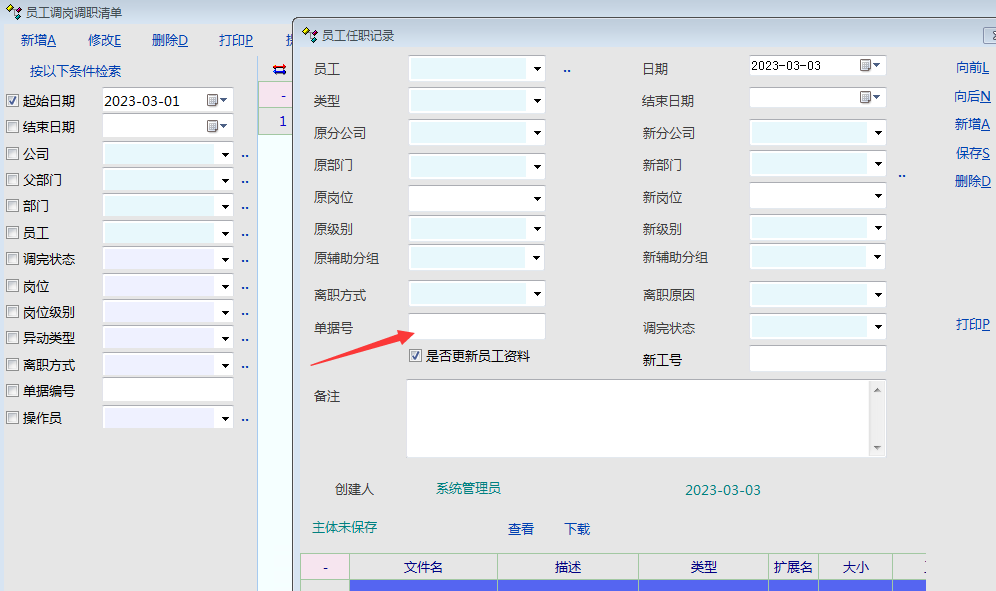Screen dimensions: 996x591
Task: Expand the 类型 dropdown in dialog
Action: 537,101
